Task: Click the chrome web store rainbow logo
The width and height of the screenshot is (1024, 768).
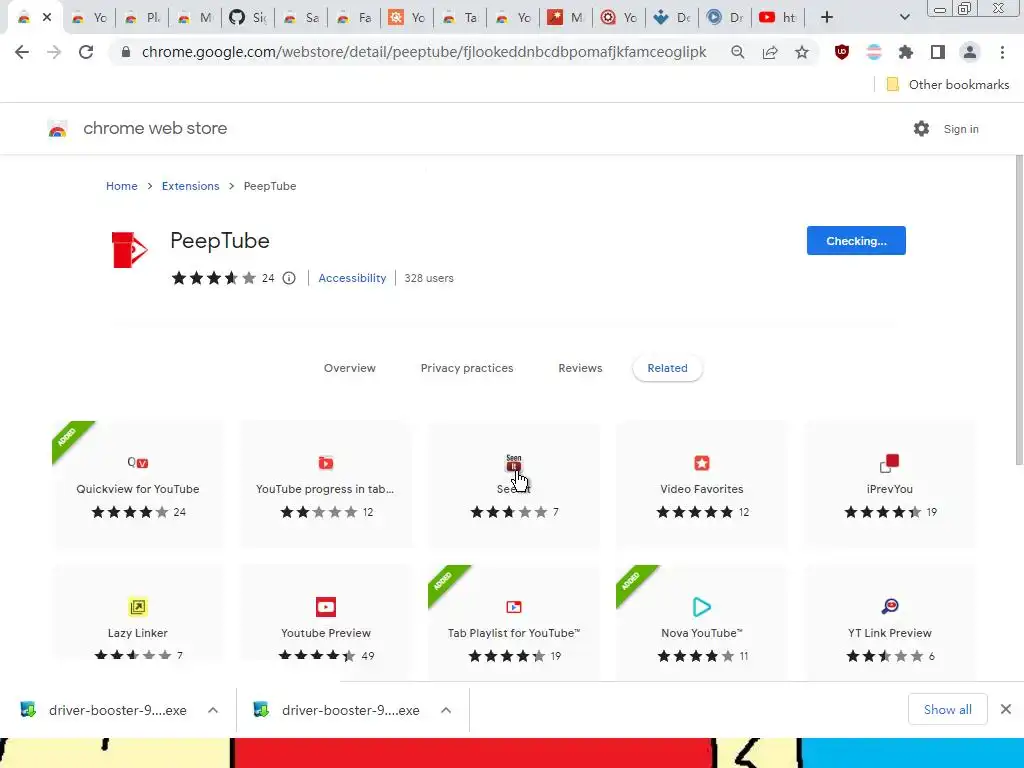Action: 57,129
